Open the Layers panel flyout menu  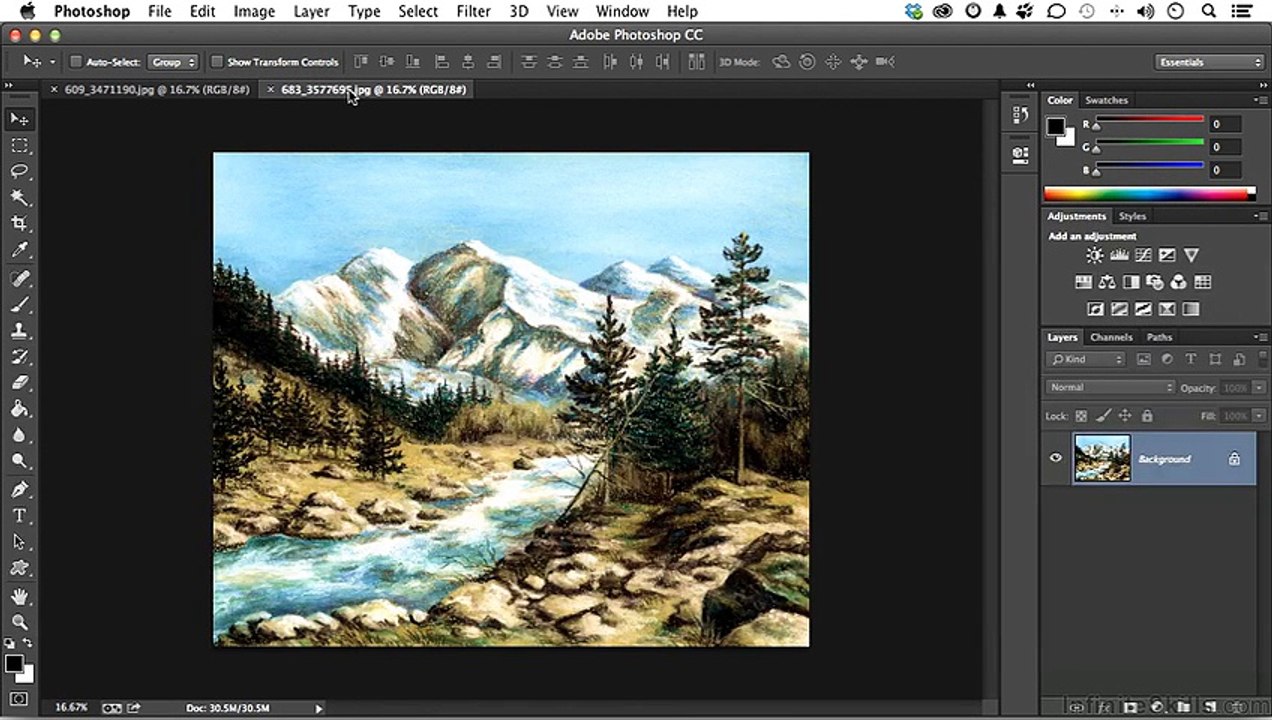tap(1260, 337)
